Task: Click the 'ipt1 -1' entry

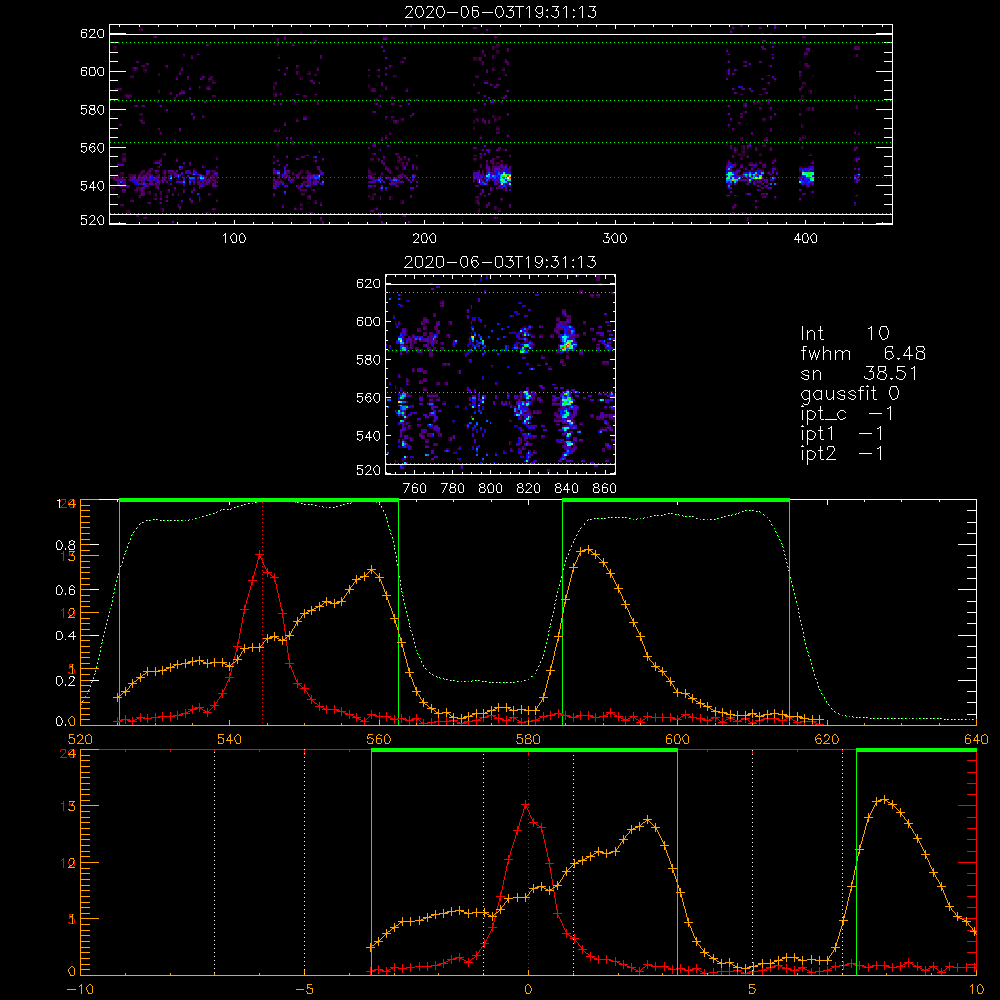Action: pyautogui.click(x=842, y=434)
